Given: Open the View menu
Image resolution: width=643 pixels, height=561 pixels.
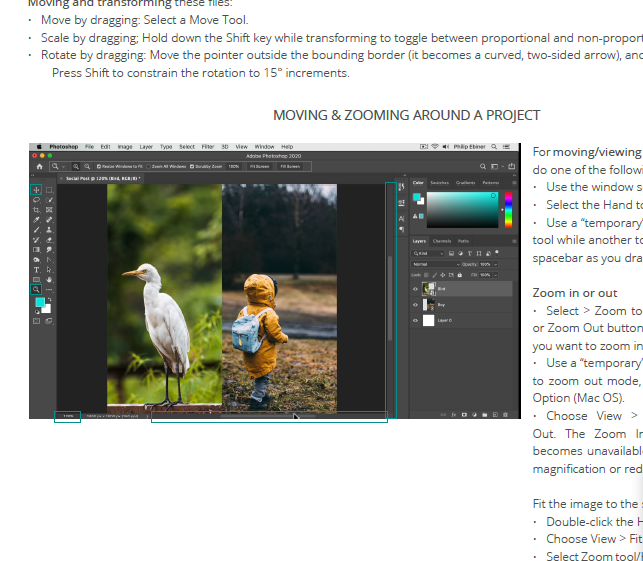Looking at the screenshot, I should [x=242, y=147].
